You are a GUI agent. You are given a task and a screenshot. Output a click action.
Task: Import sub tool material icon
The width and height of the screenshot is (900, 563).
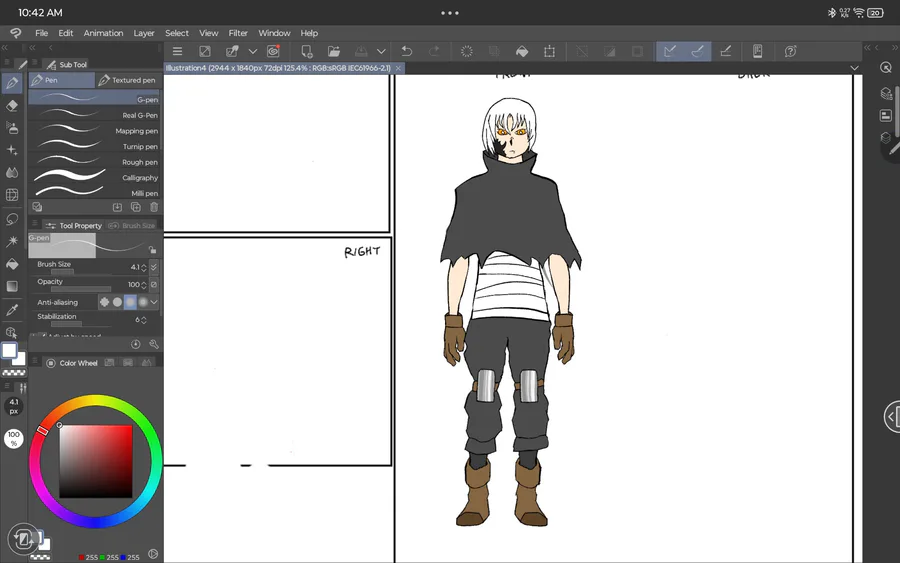[117, 207]
